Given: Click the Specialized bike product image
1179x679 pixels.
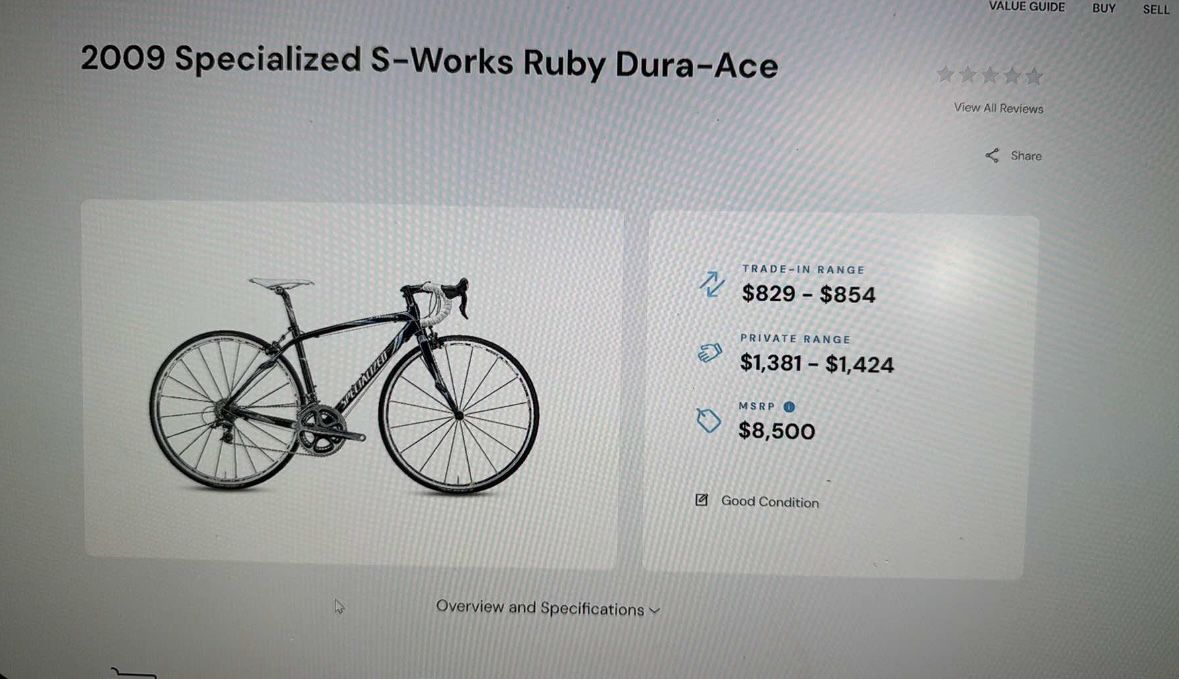Looking at the screenshot, I should coord(344,383).
